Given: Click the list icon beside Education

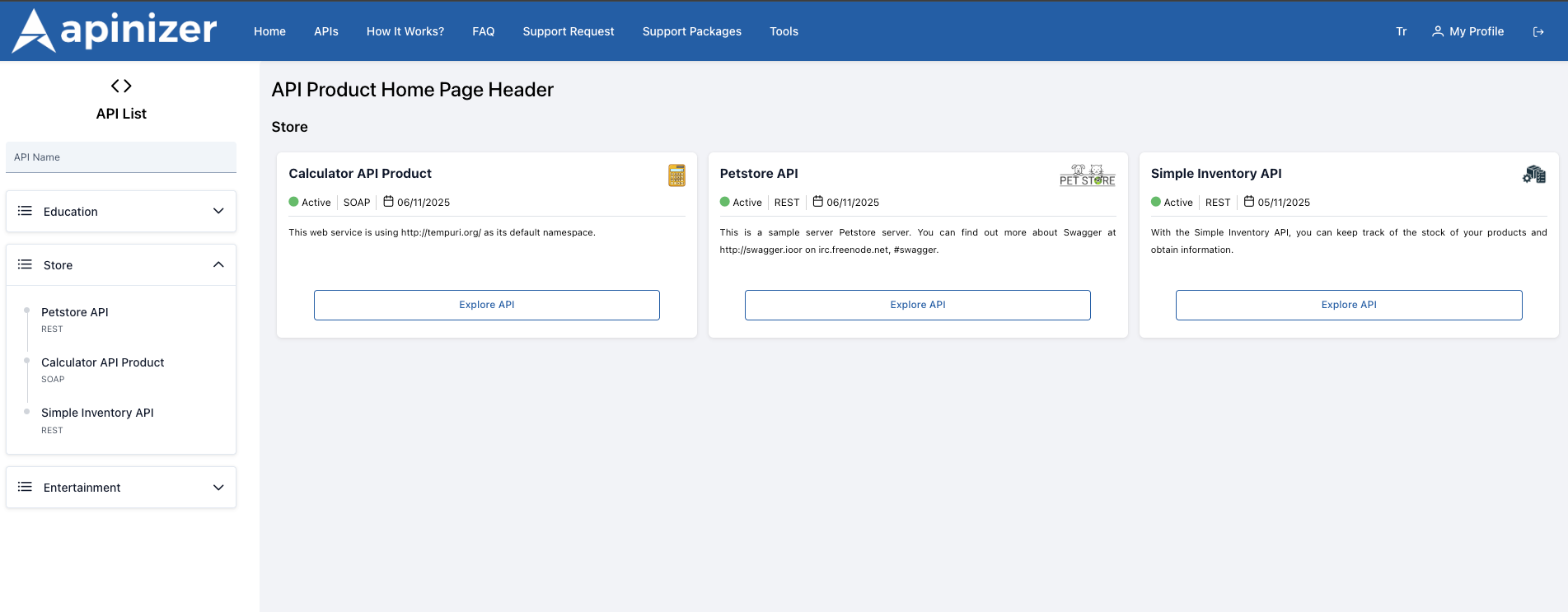Looking at the screenshot, I should pyautogui.click(x=26, y=211).
